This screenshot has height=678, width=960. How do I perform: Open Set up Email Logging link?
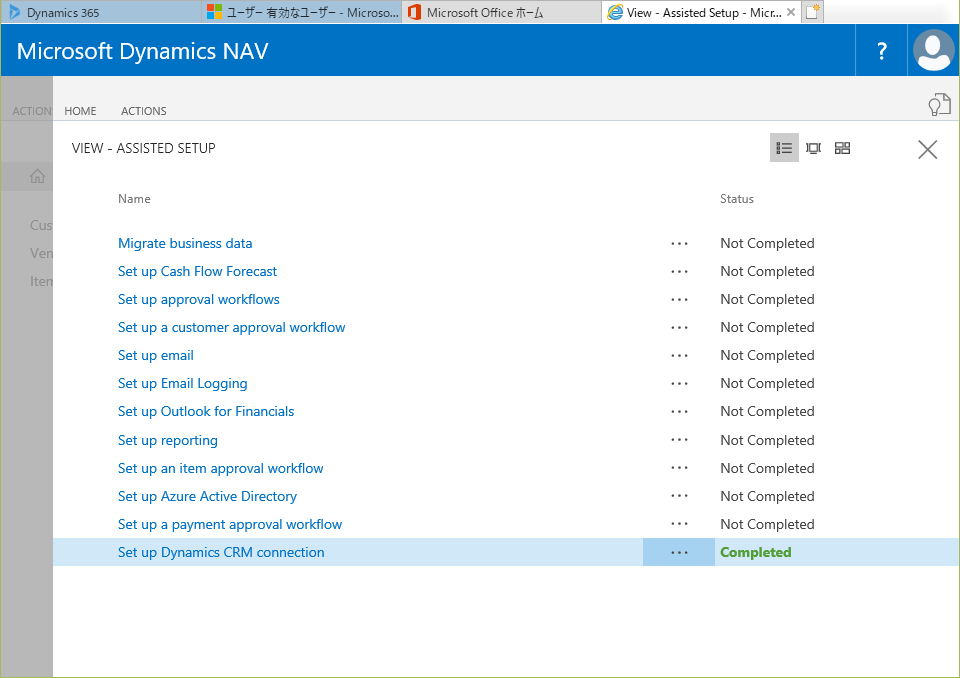[182, 383]
